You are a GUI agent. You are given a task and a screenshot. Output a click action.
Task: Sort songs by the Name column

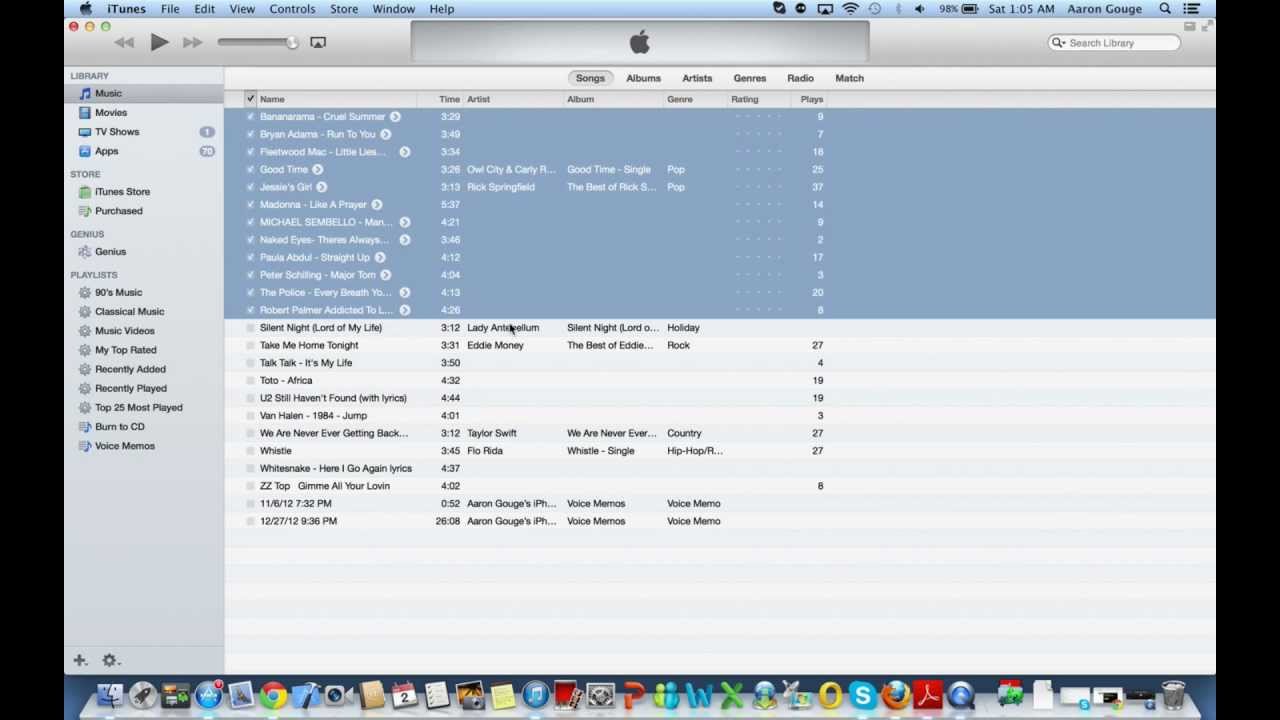(337, 99)
